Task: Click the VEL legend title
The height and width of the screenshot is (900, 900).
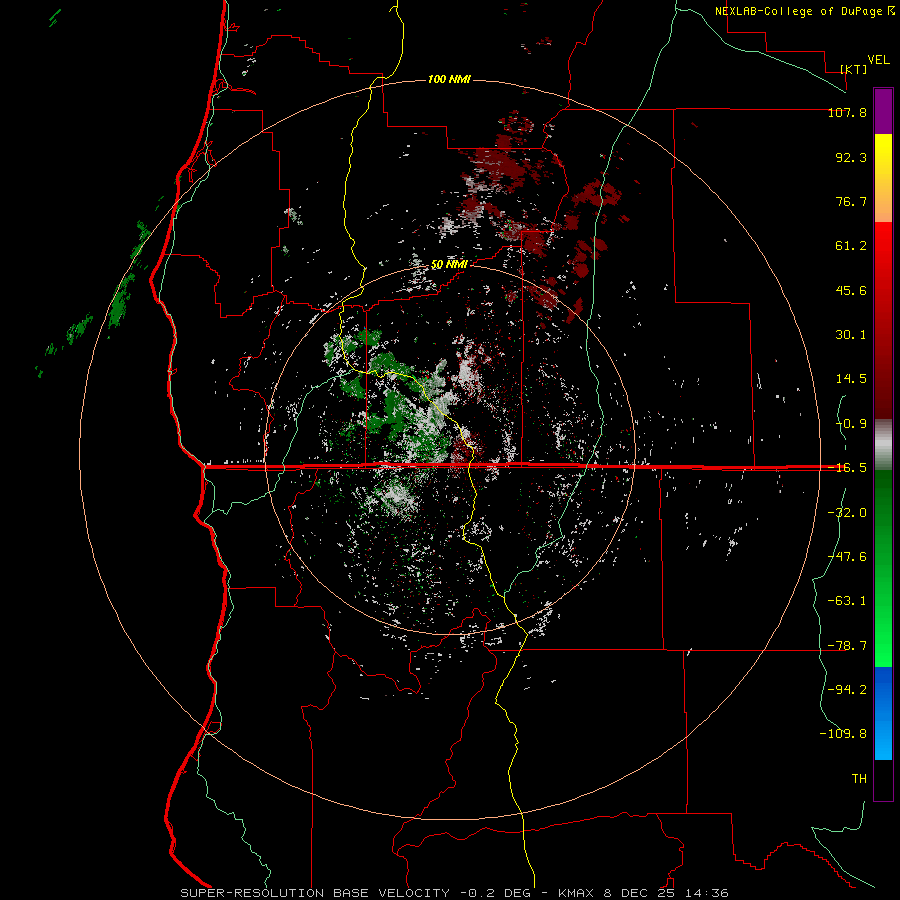Action: click(x=878, y=60)
